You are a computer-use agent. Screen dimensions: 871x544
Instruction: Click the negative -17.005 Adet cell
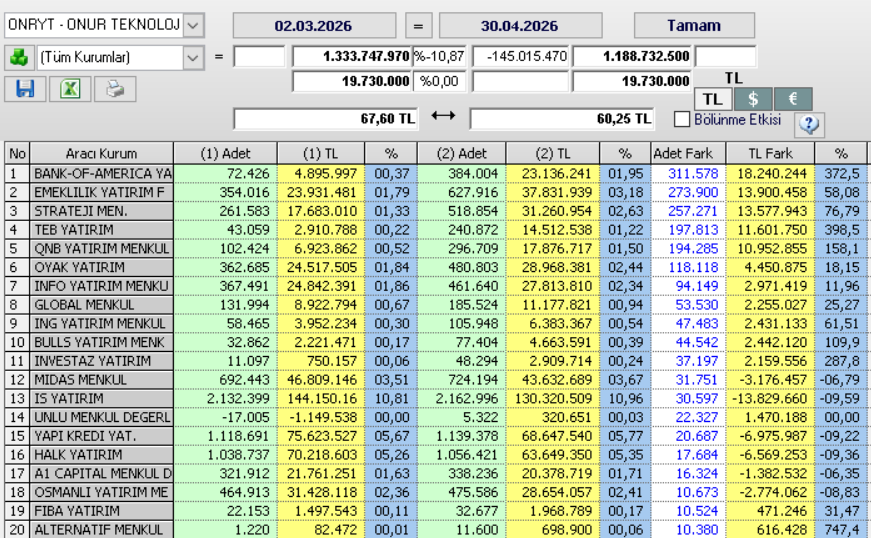tap(226, 417)
